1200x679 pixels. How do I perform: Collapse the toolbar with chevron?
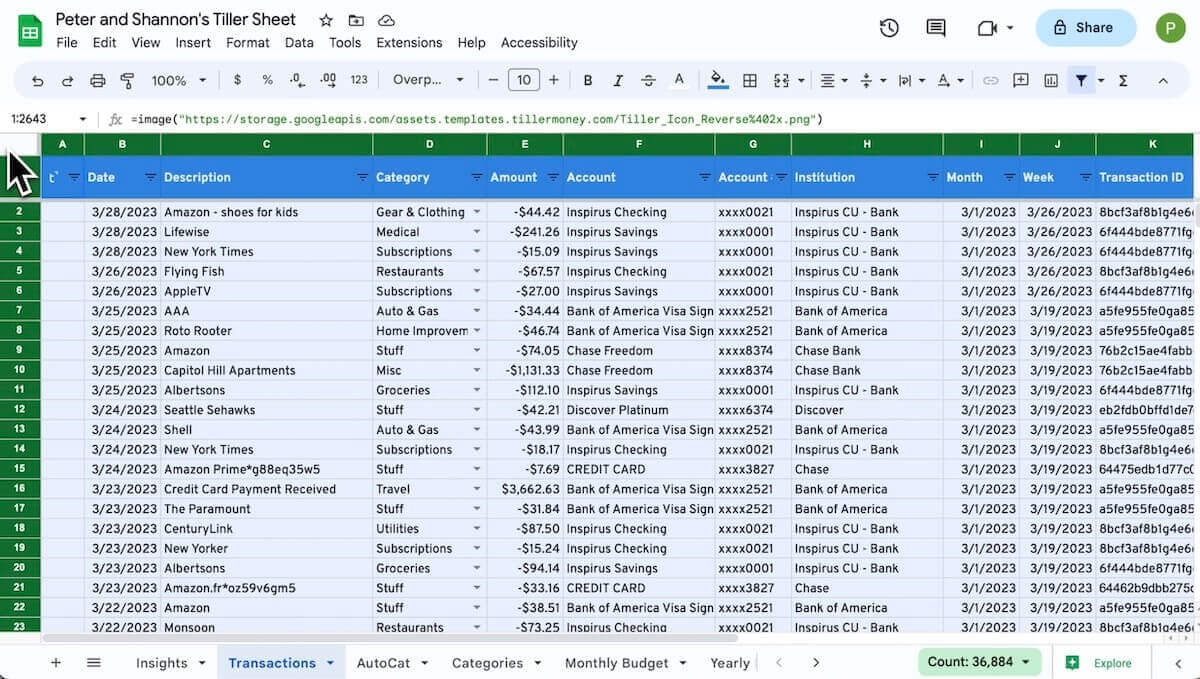tap(1163, 80)
